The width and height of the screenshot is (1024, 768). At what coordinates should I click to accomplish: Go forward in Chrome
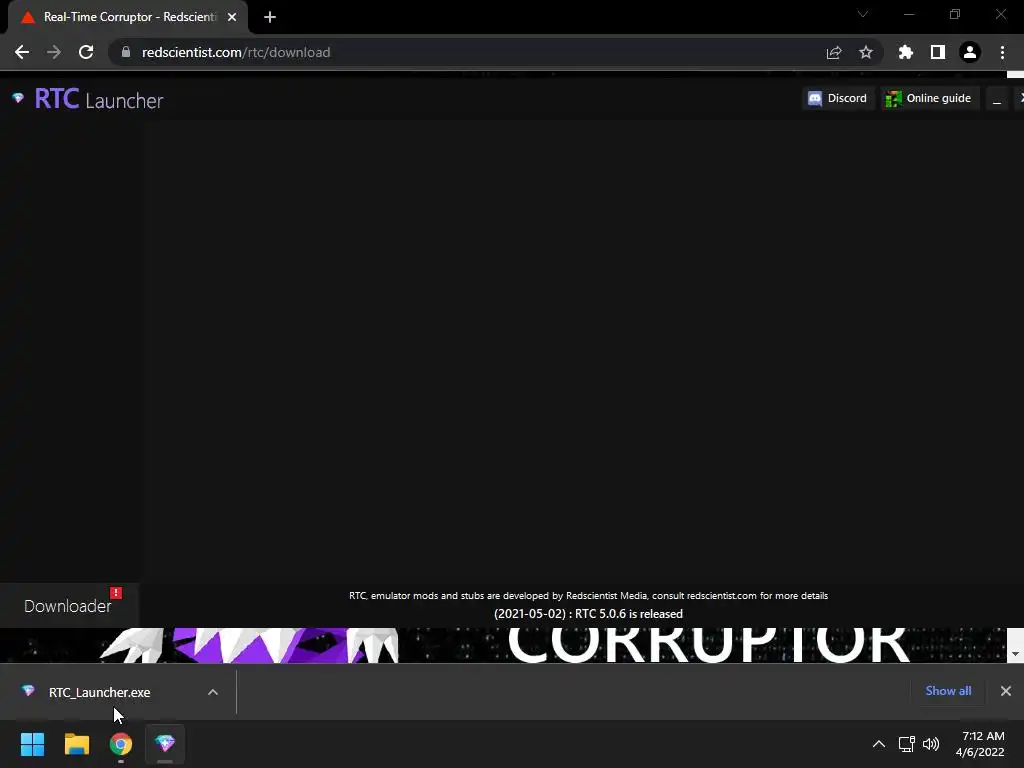54,52
